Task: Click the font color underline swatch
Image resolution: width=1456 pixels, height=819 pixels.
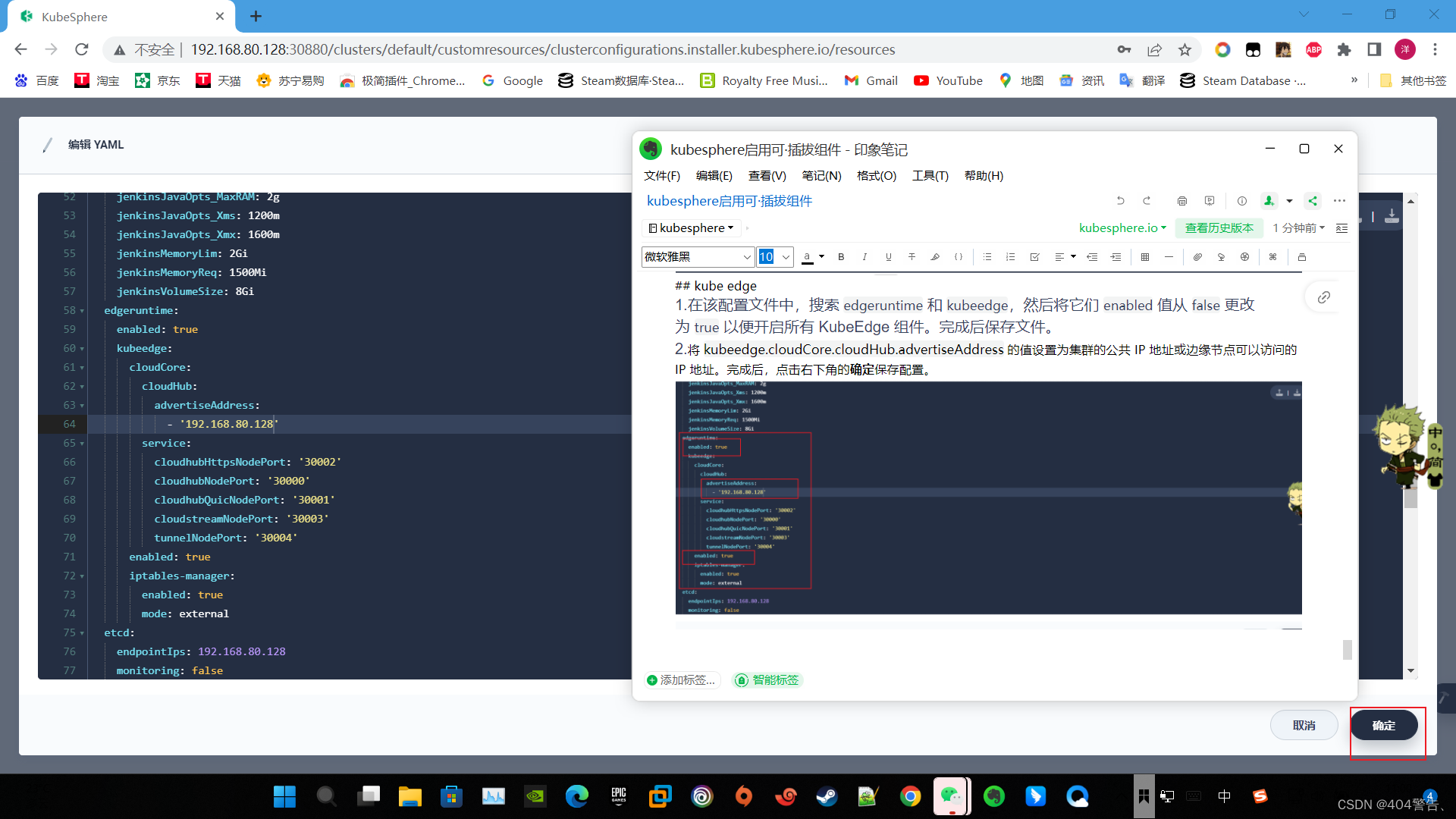Action: click(x=808, y=257)
